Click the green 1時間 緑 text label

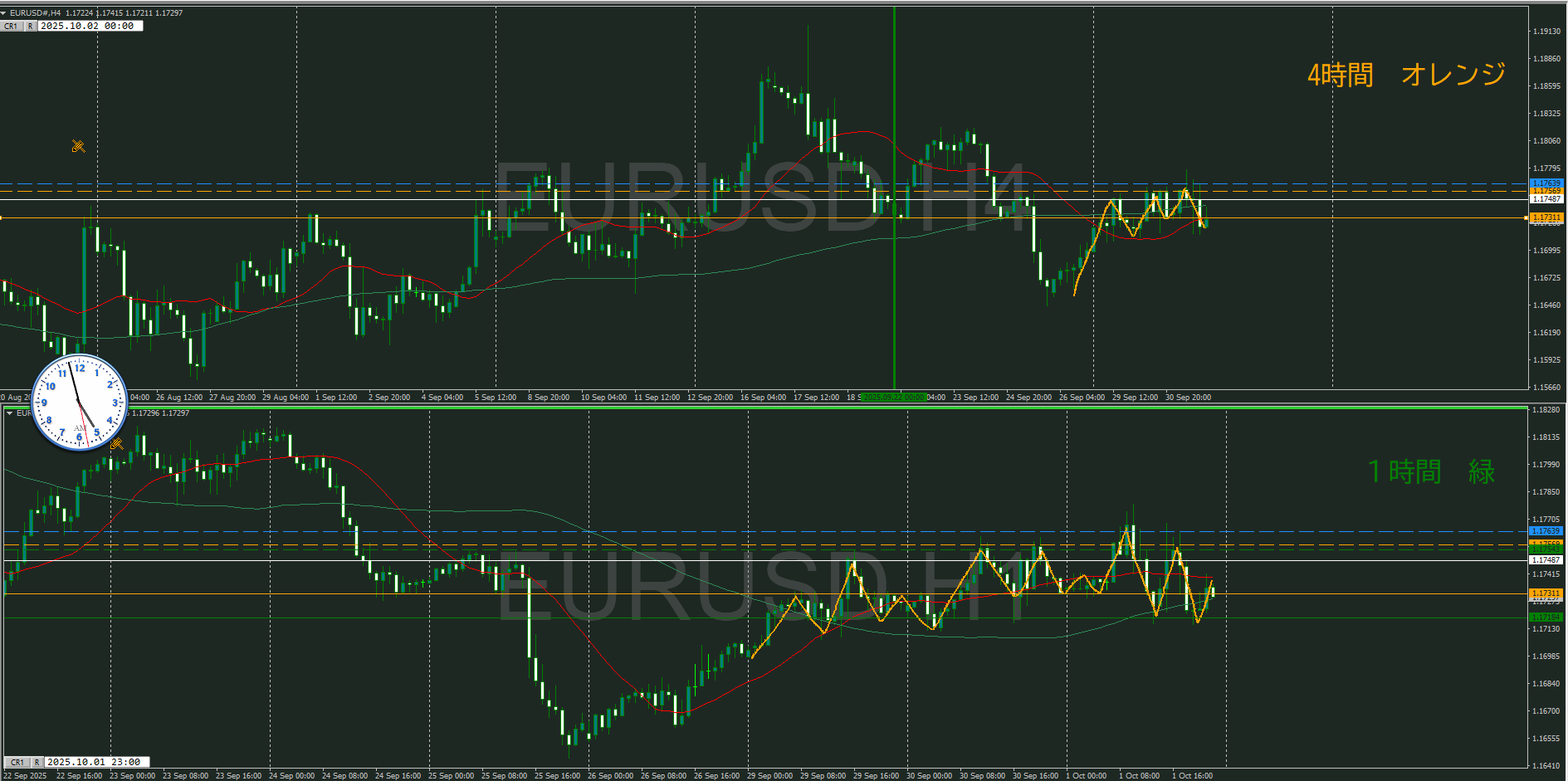point(1431,471)
